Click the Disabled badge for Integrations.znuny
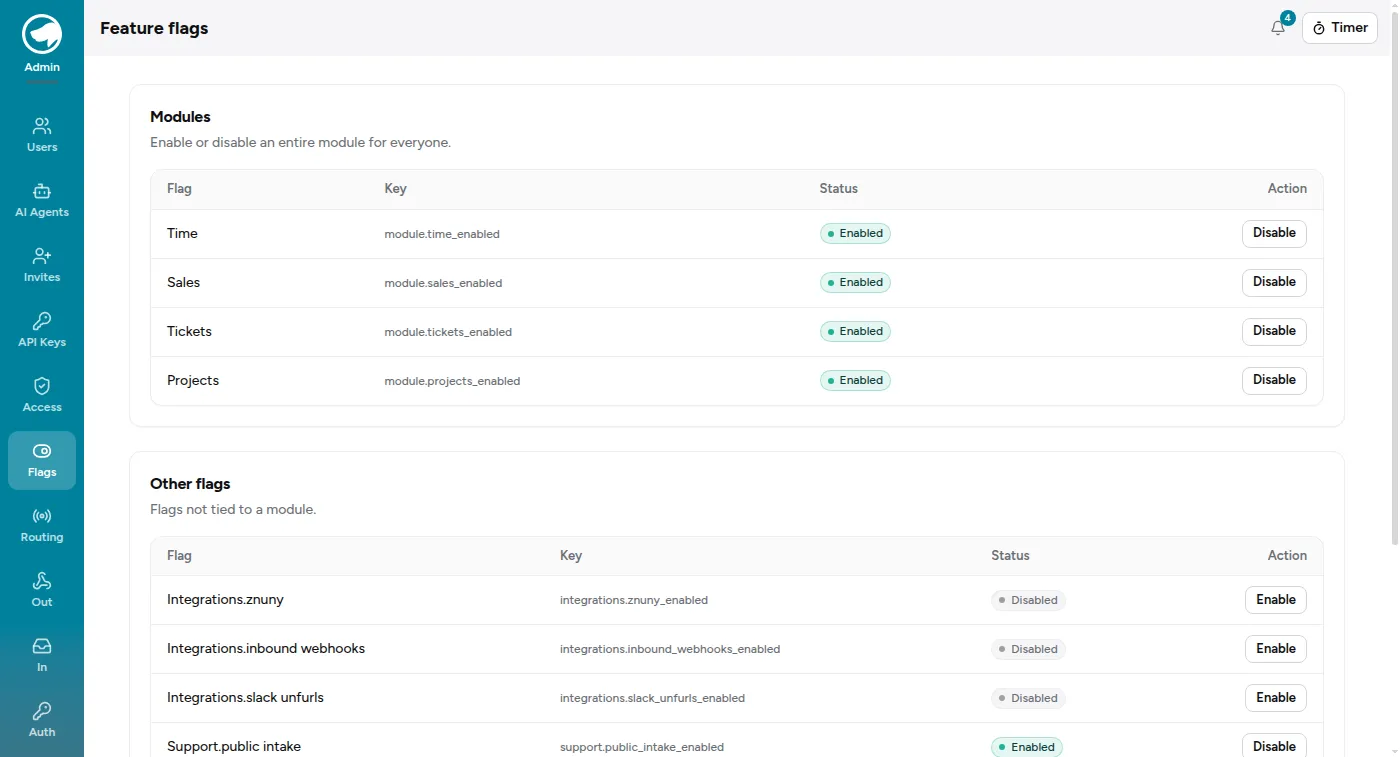 1028,600
